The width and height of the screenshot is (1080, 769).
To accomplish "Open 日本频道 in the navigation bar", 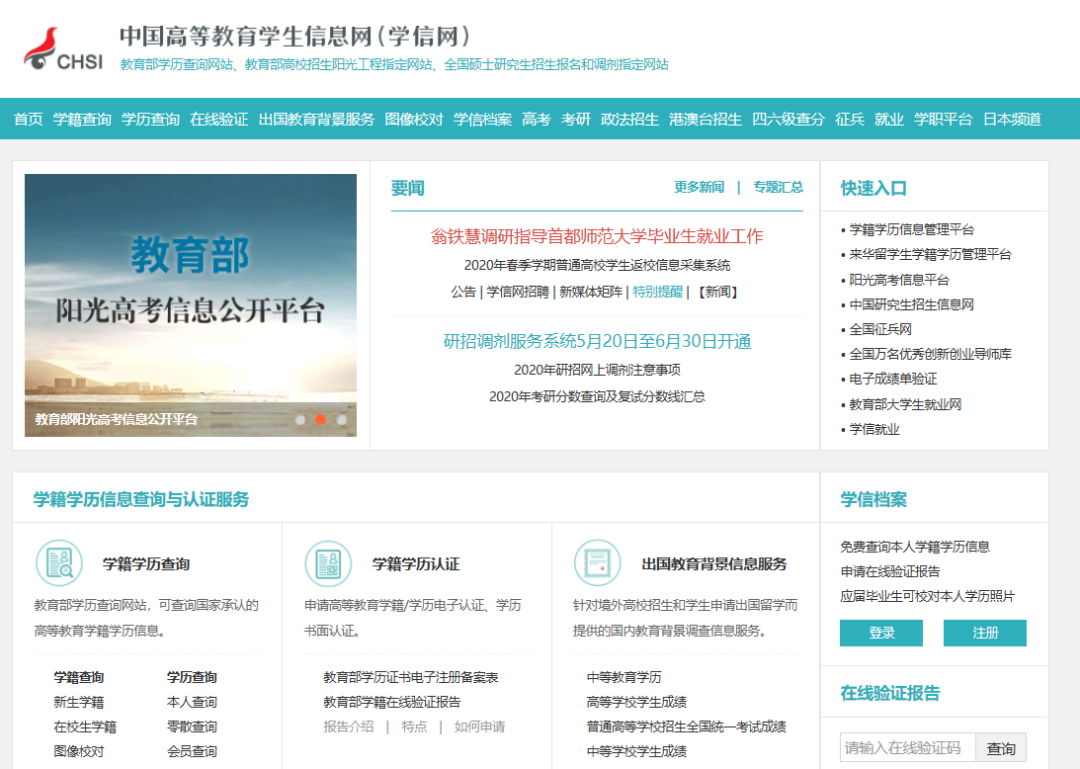I will pyautogui.click(x=1011, y=119).
